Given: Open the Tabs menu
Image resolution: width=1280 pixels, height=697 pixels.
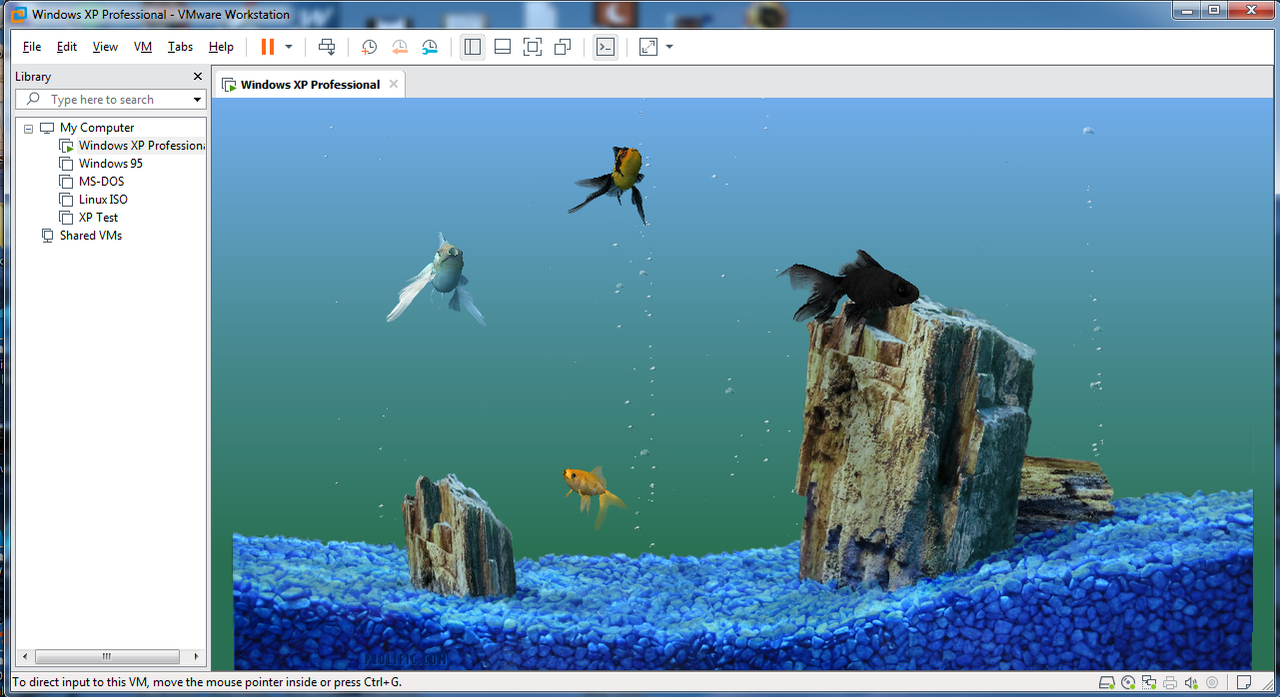Looking at the screenshot, I should pyautogui.click(x=180, y=47).
